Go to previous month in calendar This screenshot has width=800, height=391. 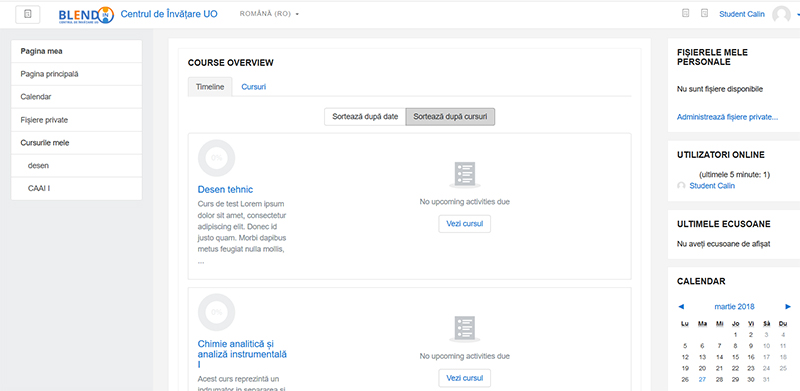pyautogui.click(x=681, y=307)
